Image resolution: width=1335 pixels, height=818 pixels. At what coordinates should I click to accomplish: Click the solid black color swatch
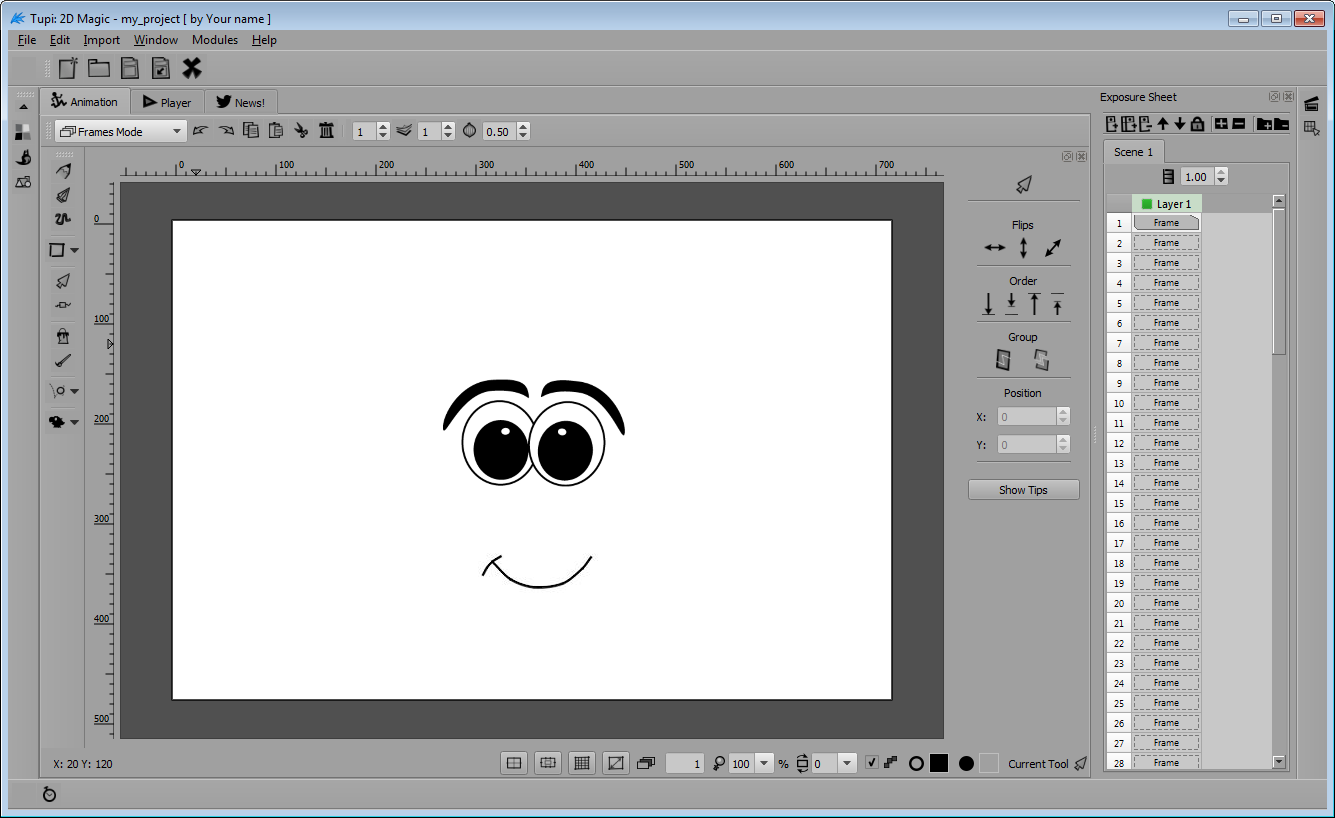pyautogui.click(x=938, y=763)
